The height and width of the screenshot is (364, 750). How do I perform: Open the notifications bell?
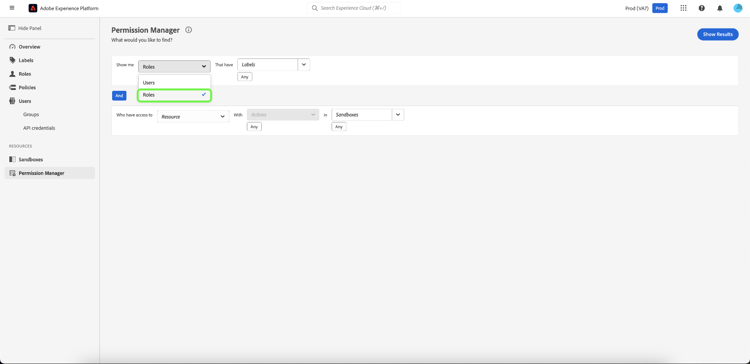[720, 8]
